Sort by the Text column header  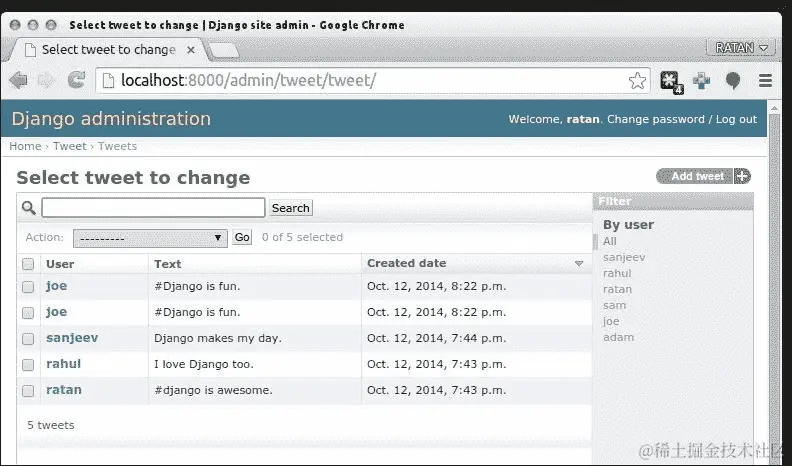(168, 264)
